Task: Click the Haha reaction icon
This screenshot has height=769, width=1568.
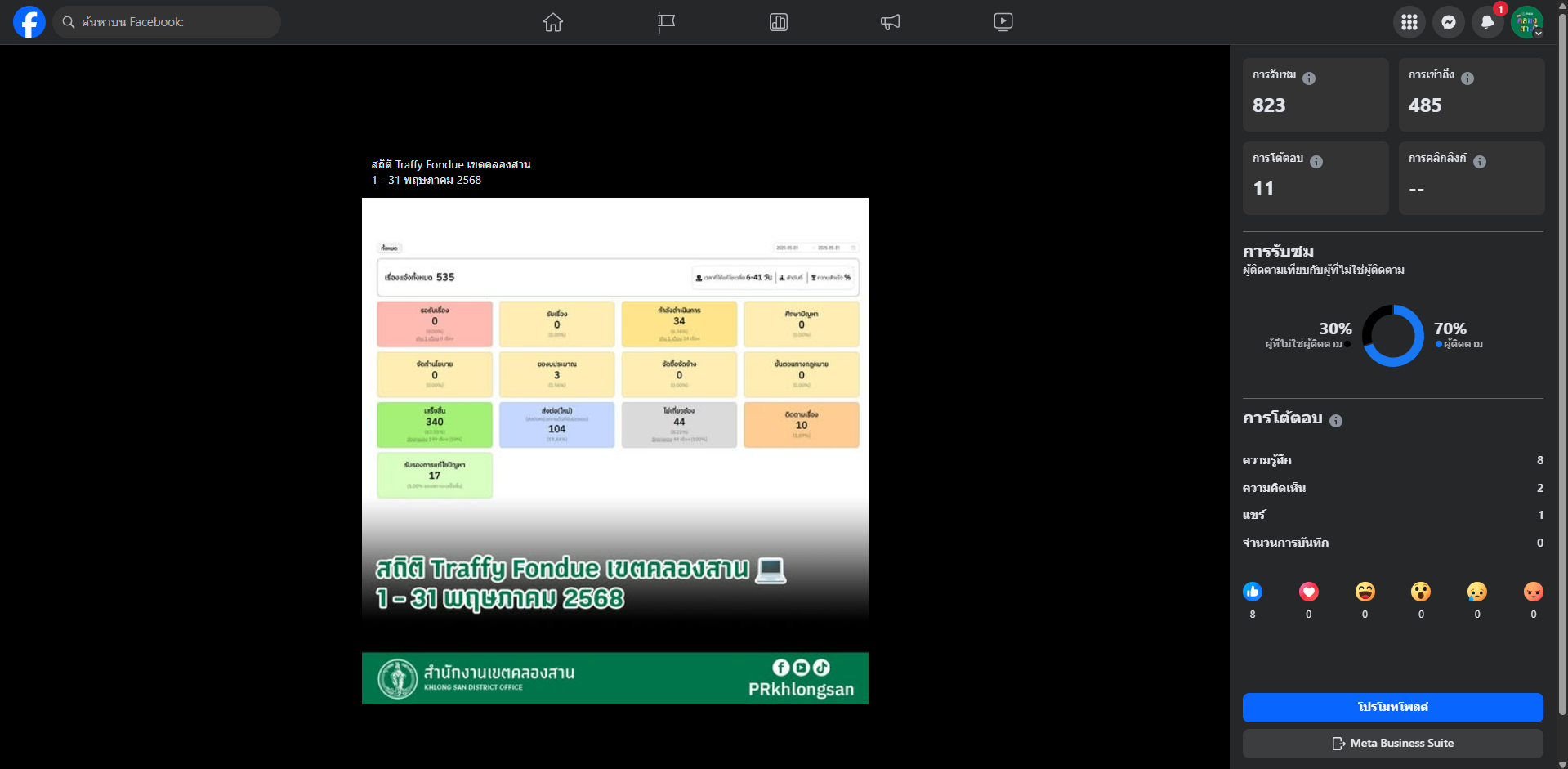Action: click(1365, 592)
